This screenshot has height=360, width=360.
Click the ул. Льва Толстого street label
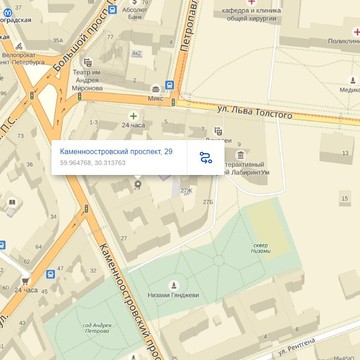pos(255,112)
